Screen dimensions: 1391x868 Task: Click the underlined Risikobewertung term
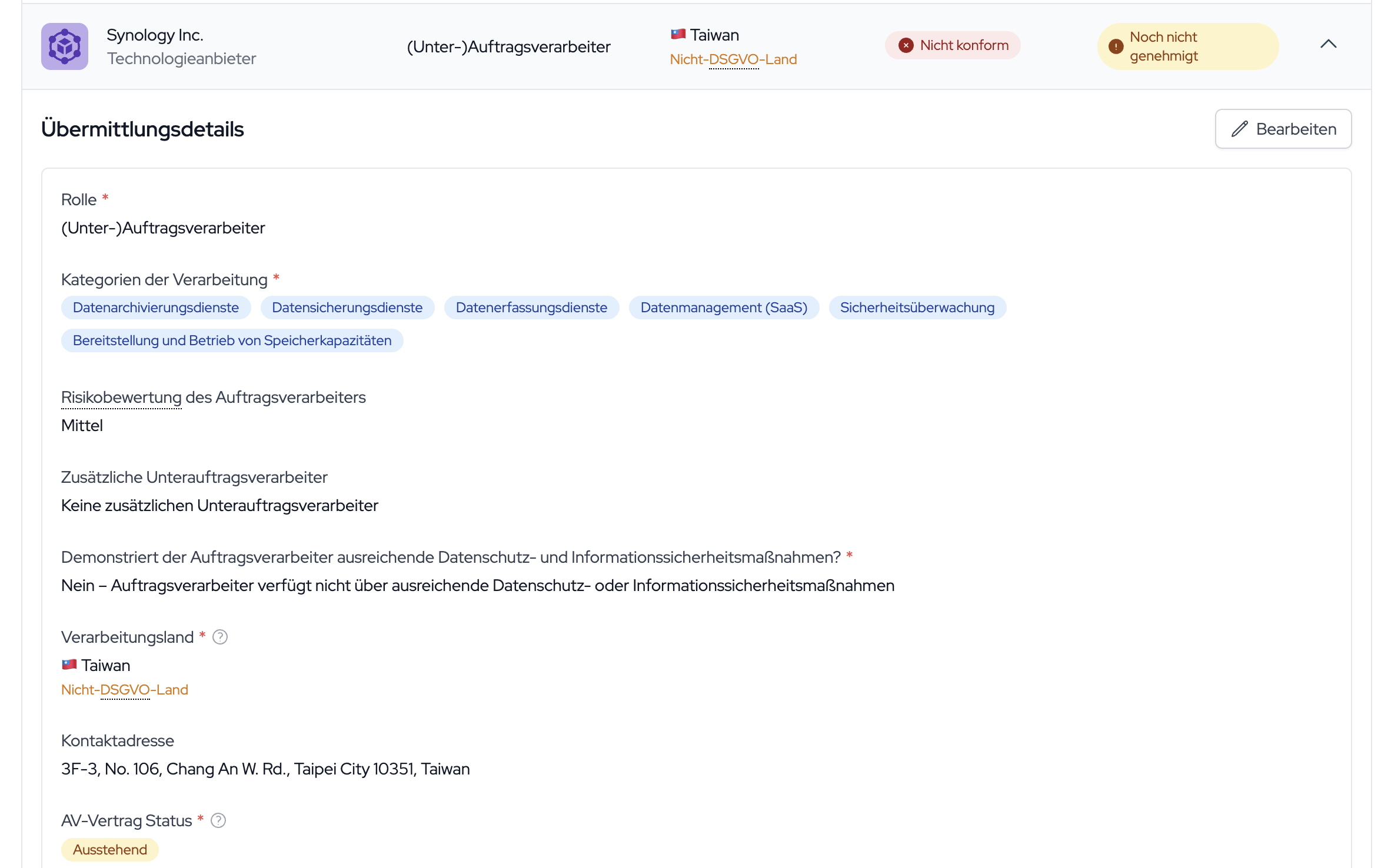pyautogui.click(x=121, y=398)
